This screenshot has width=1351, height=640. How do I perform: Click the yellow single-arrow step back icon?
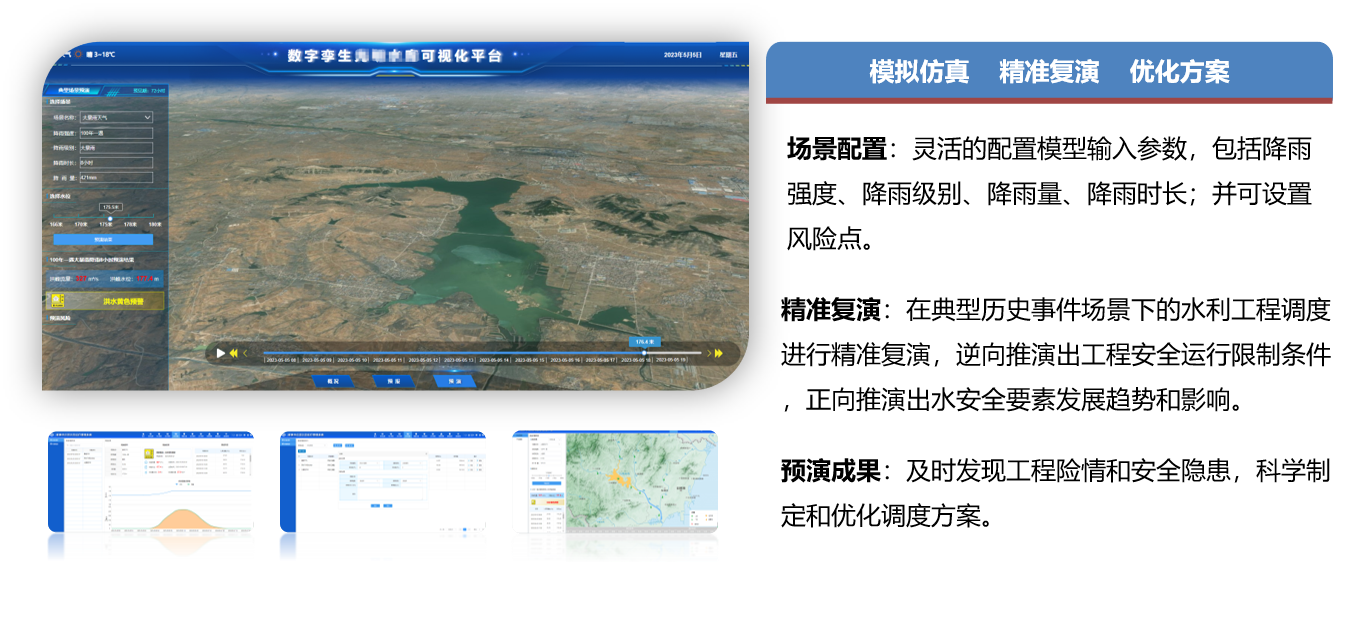[246, 353]
